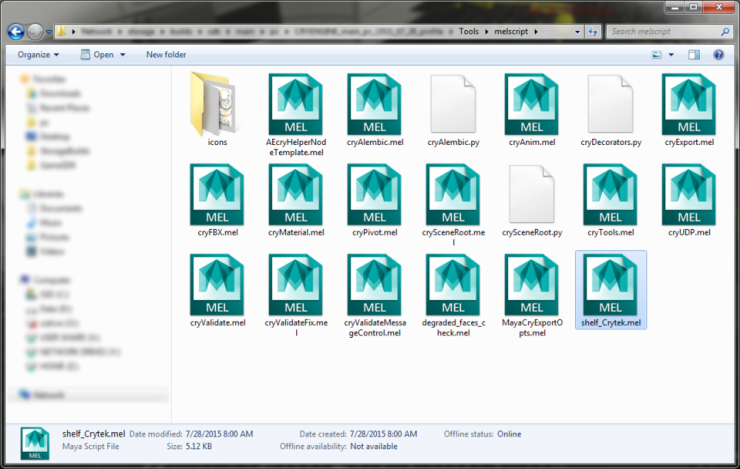740x469 pixels.
Task: Expand the Open button dropdown arrow
Action: pos(123,55)
